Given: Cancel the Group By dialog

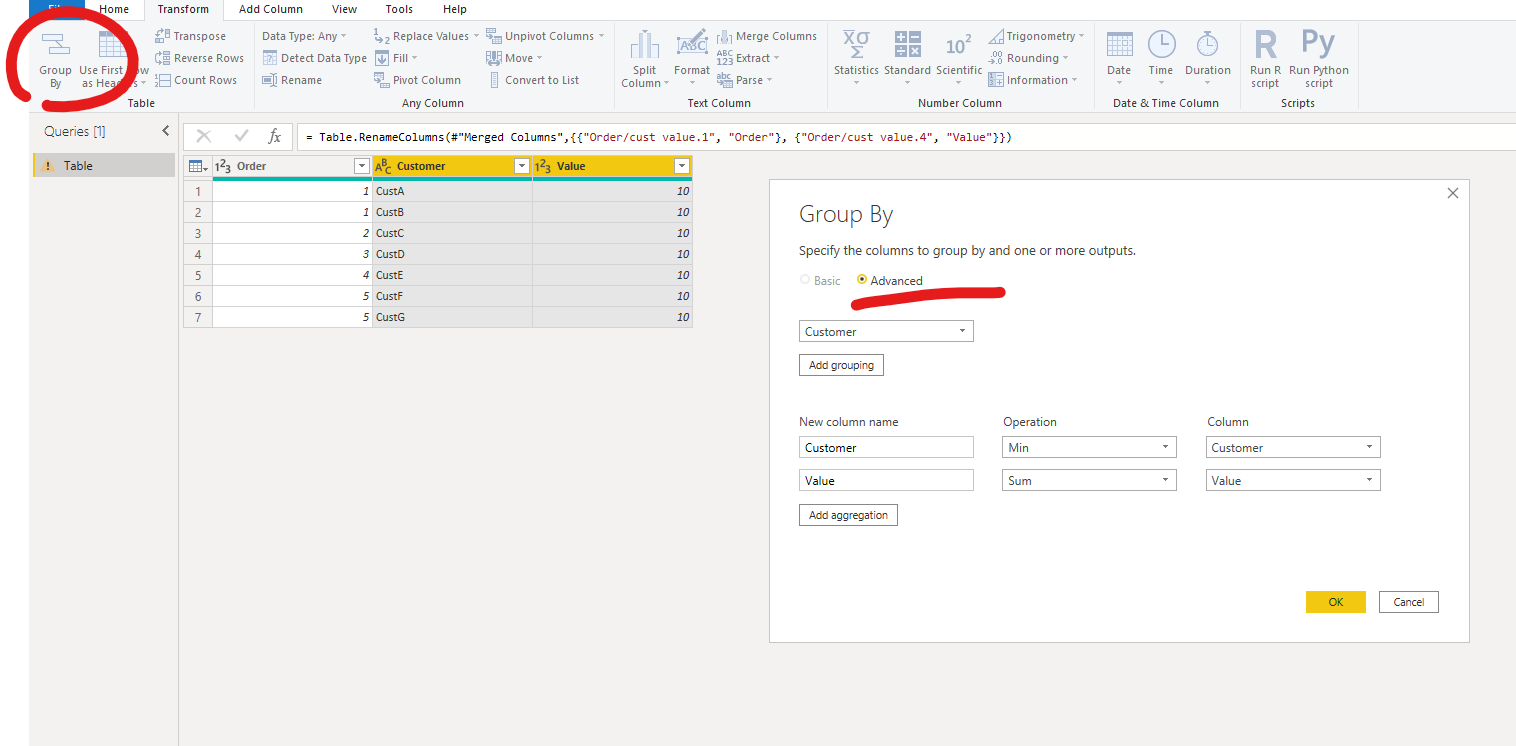Looking at the screenshot, I should click(1409, 602).
